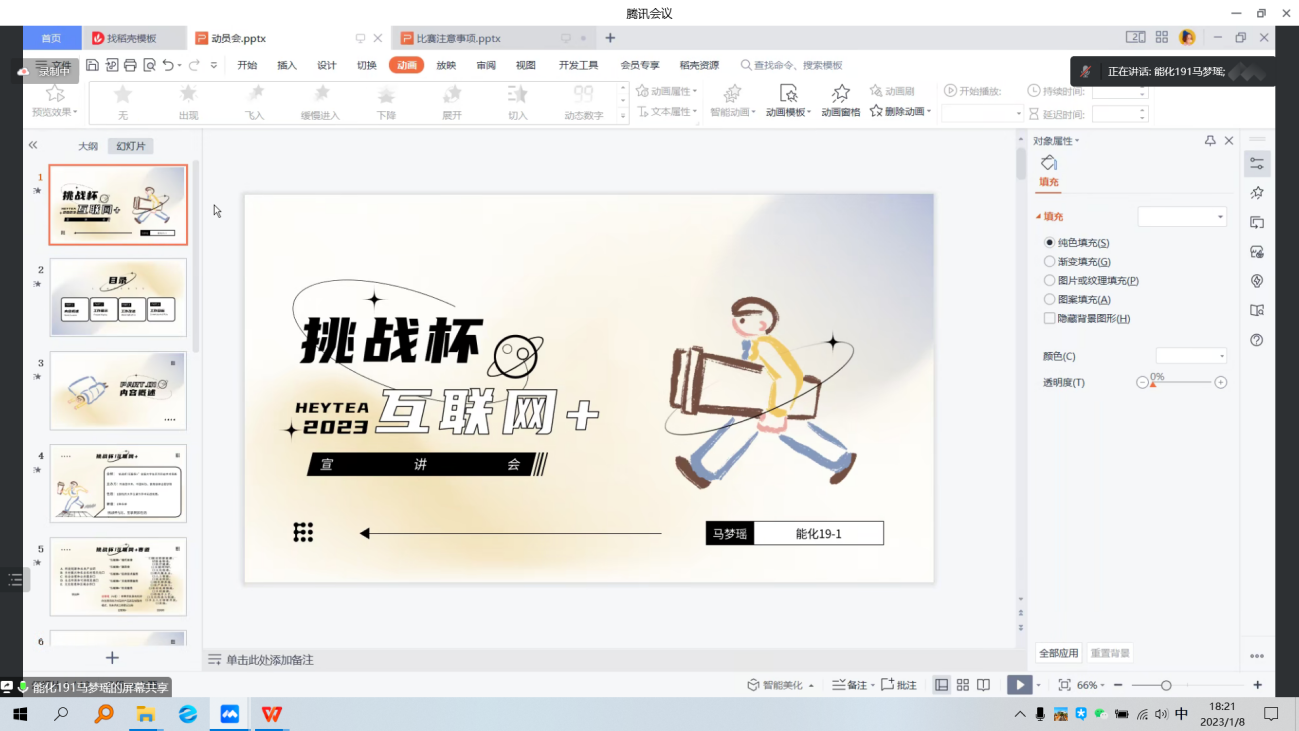Screen dimensions: 1299x731
Task: Open 颜色 color dropdown
Action: tap(1191, 356)
